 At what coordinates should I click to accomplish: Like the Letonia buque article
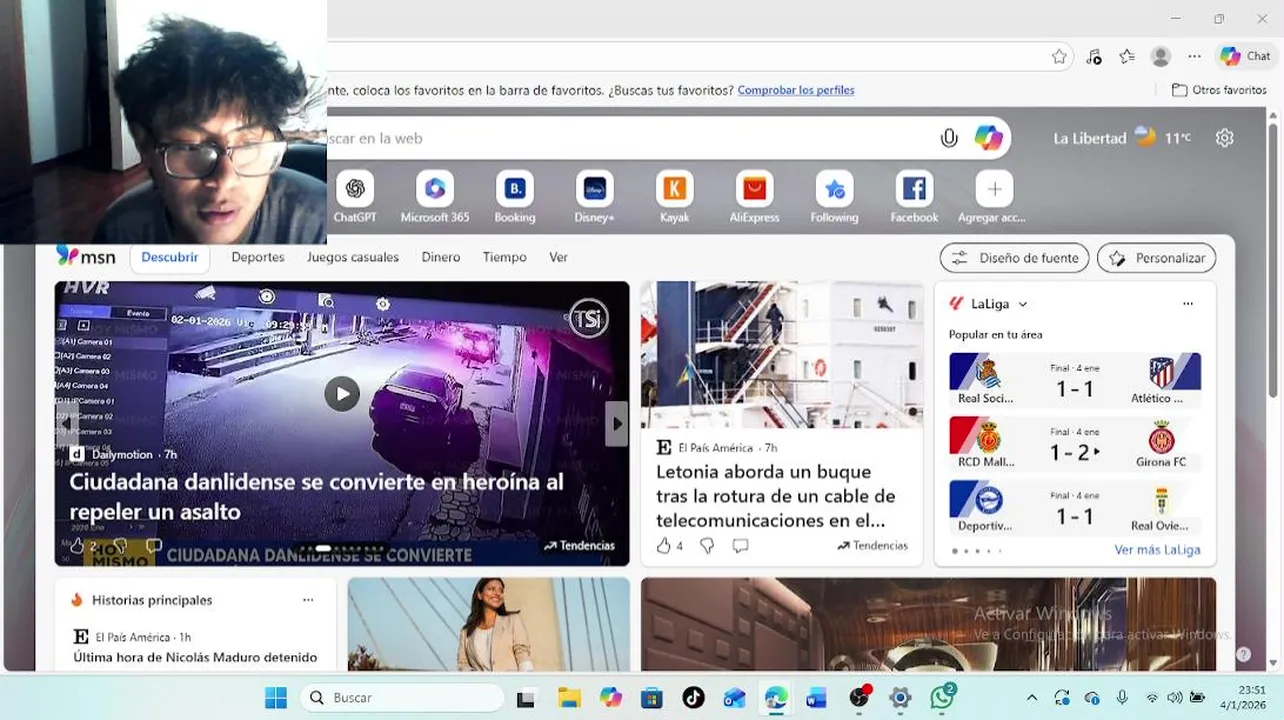(x=663, y=546)
